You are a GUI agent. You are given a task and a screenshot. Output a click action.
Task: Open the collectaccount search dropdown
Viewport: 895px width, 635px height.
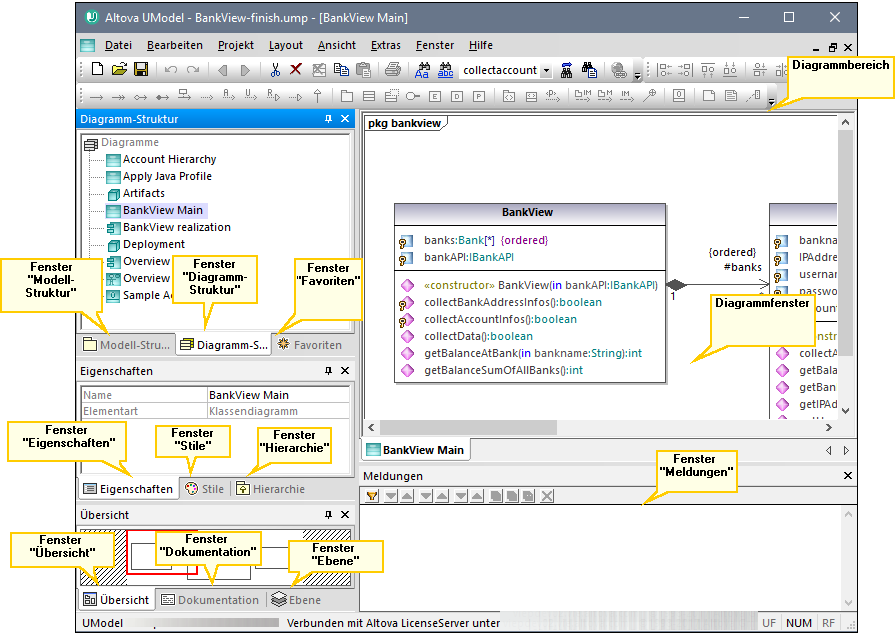tap(546, 71)
